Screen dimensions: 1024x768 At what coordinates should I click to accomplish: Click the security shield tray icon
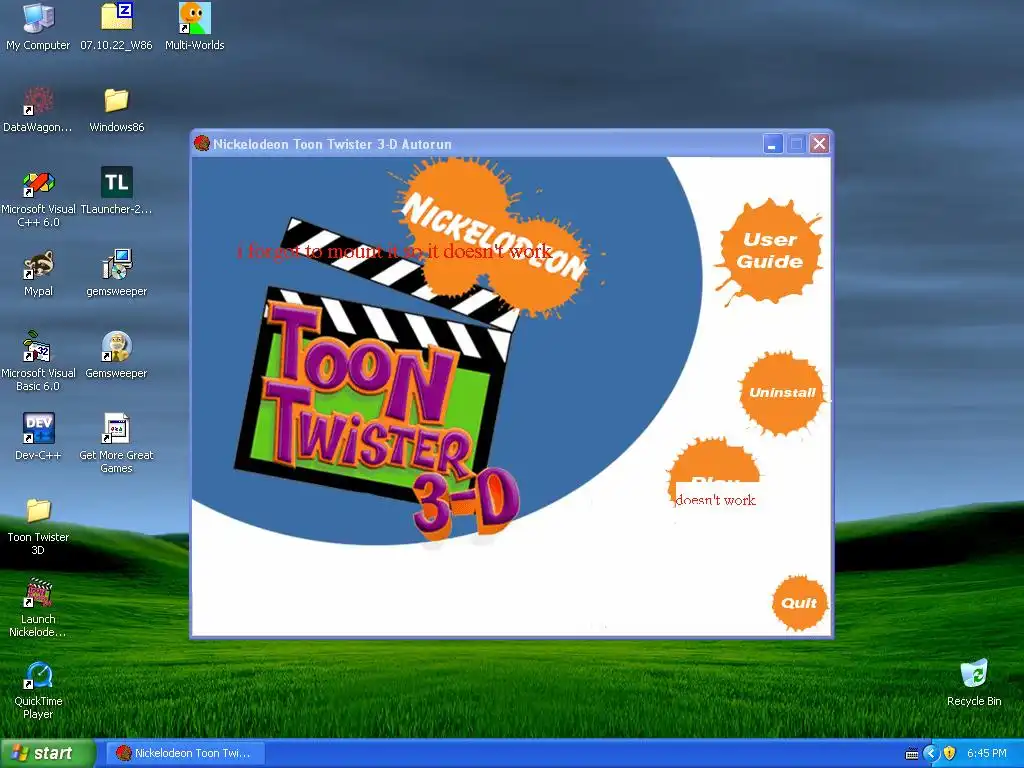(x=950, y=754)
